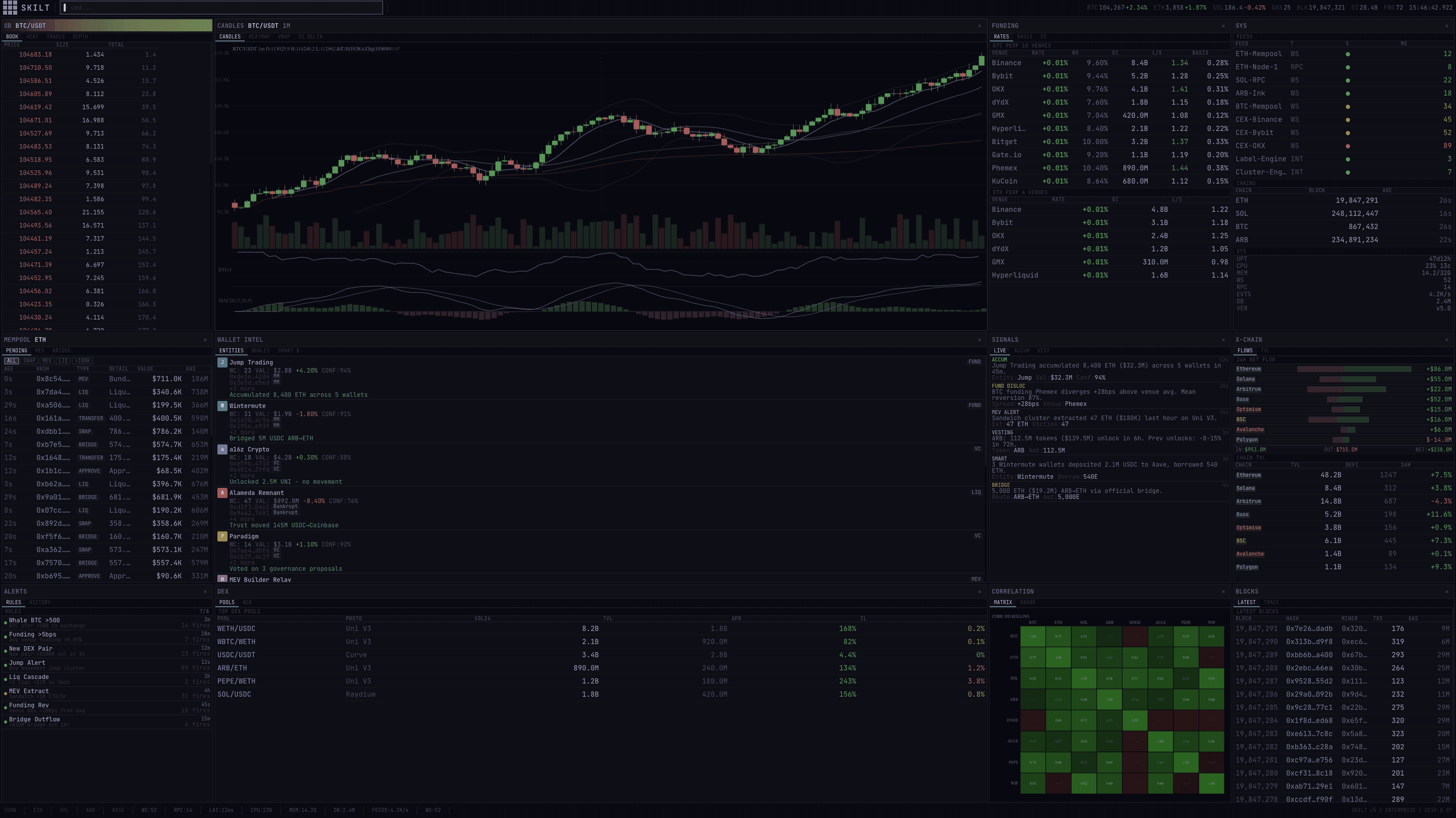Screen dimensions: 1456x818
Task: Click the WIF-WIF correlation matrix cell
Action: tap(1211, 784)
